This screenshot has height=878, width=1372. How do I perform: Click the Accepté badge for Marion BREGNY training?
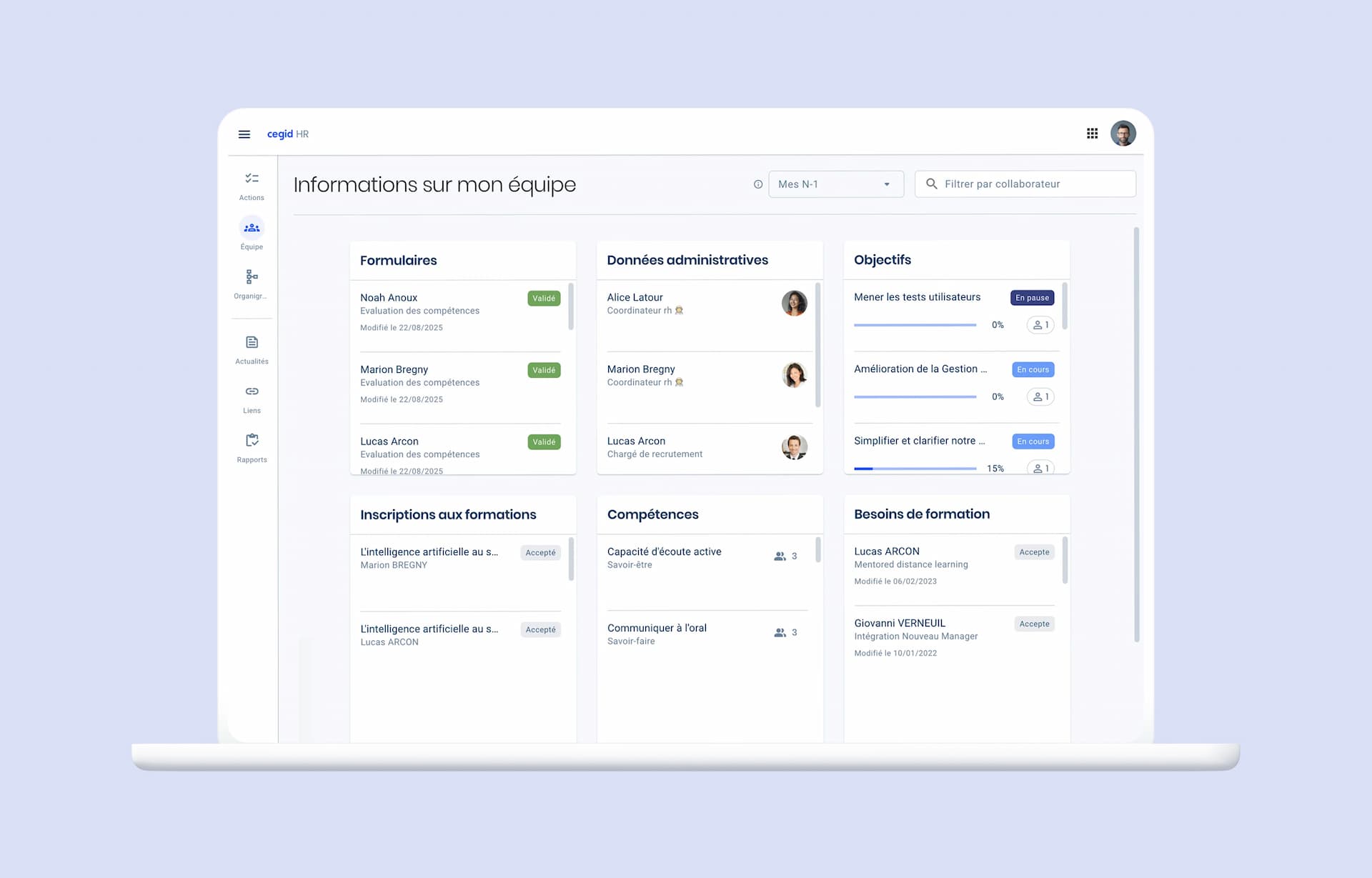click(x=540, y=552)
